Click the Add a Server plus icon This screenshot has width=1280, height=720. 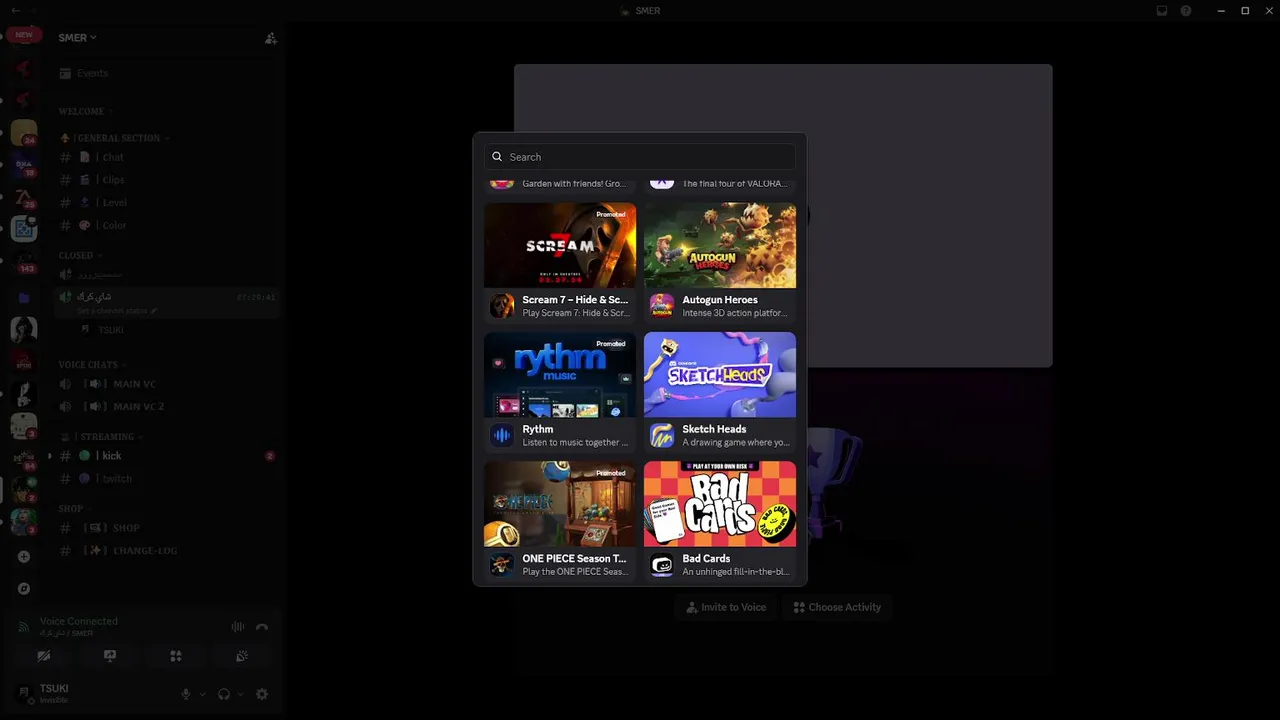click(24, 557)
